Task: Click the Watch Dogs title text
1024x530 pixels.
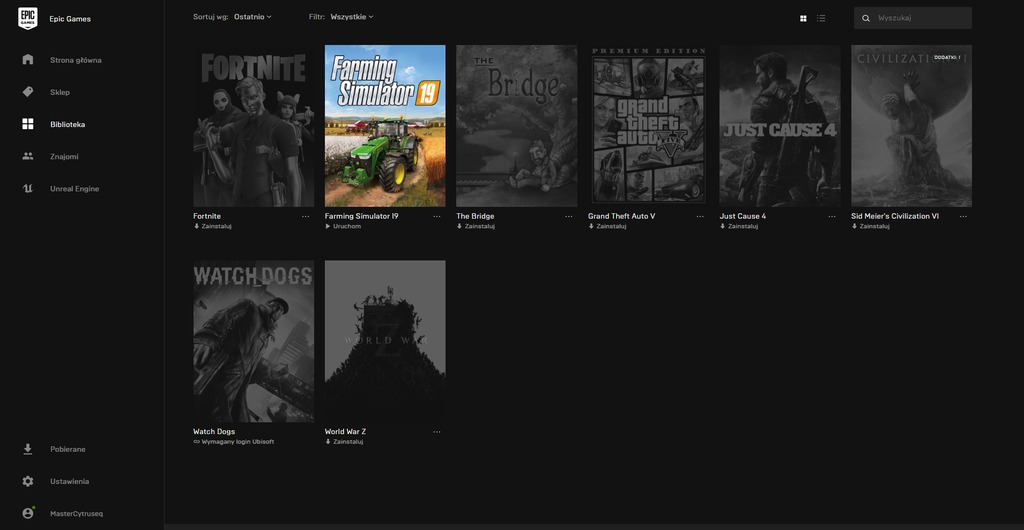Action: (x=214, y=431)
